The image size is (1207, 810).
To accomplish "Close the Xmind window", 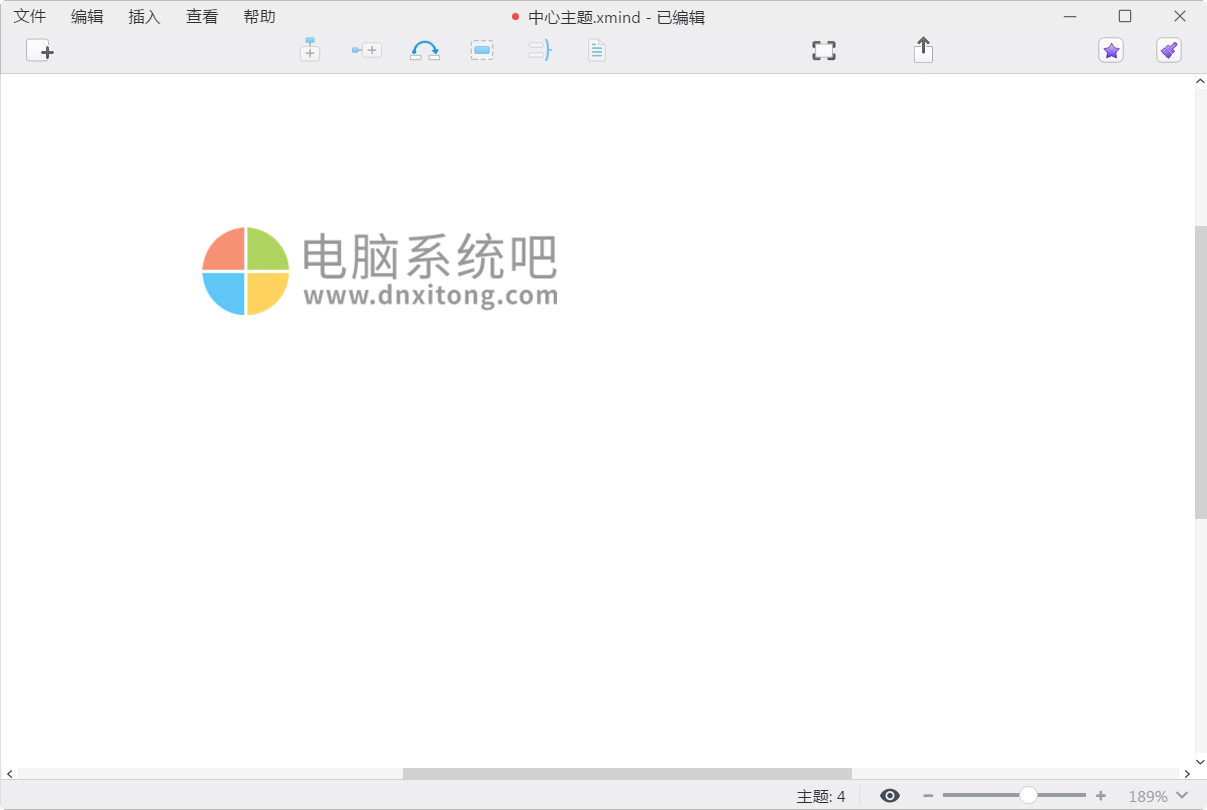I will pyautogui.click(x=1179, y=17).
